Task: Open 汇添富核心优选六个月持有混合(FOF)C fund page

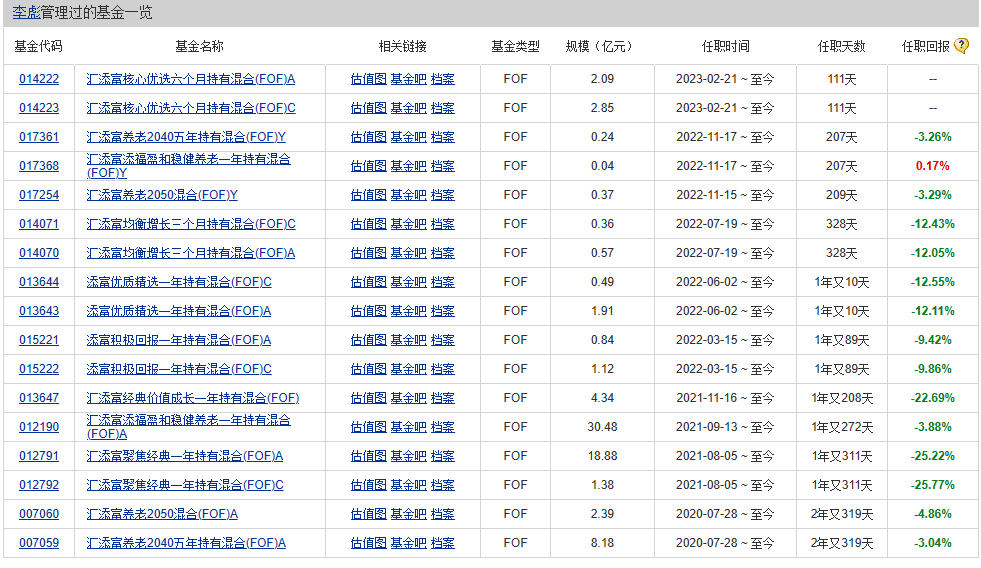Action: click(x=191, y=108)
